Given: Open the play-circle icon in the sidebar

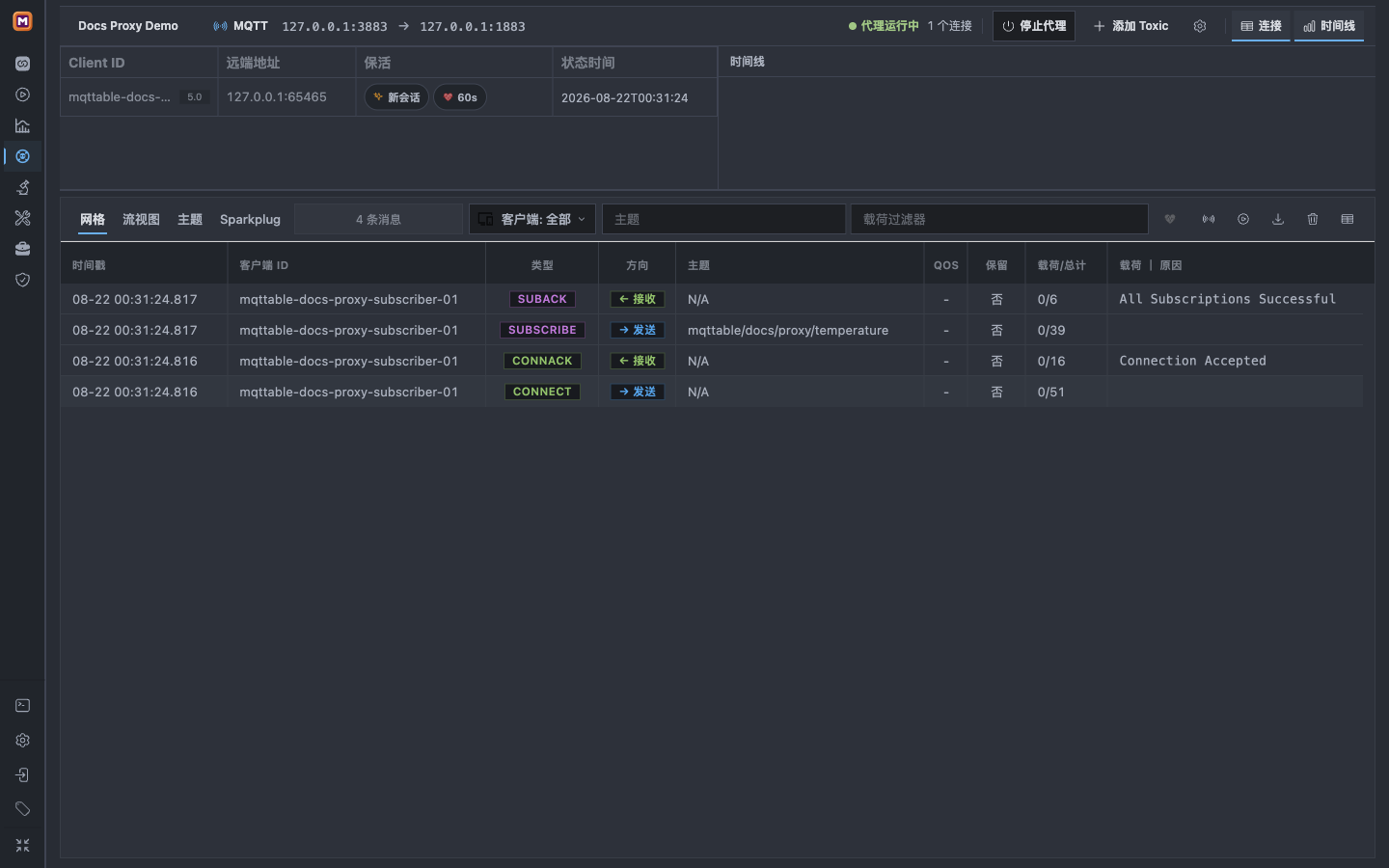Looking at the screenshot, I should point(22,95).
